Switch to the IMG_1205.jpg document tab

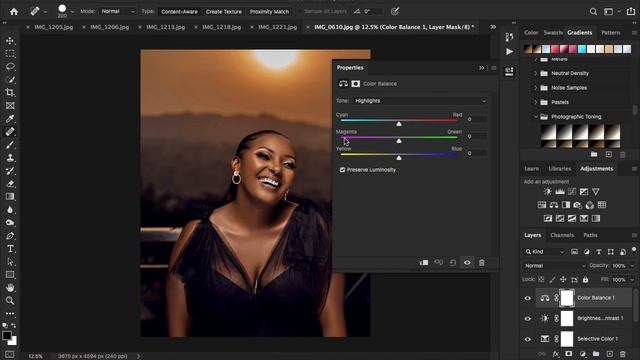[x=53, y=27]
